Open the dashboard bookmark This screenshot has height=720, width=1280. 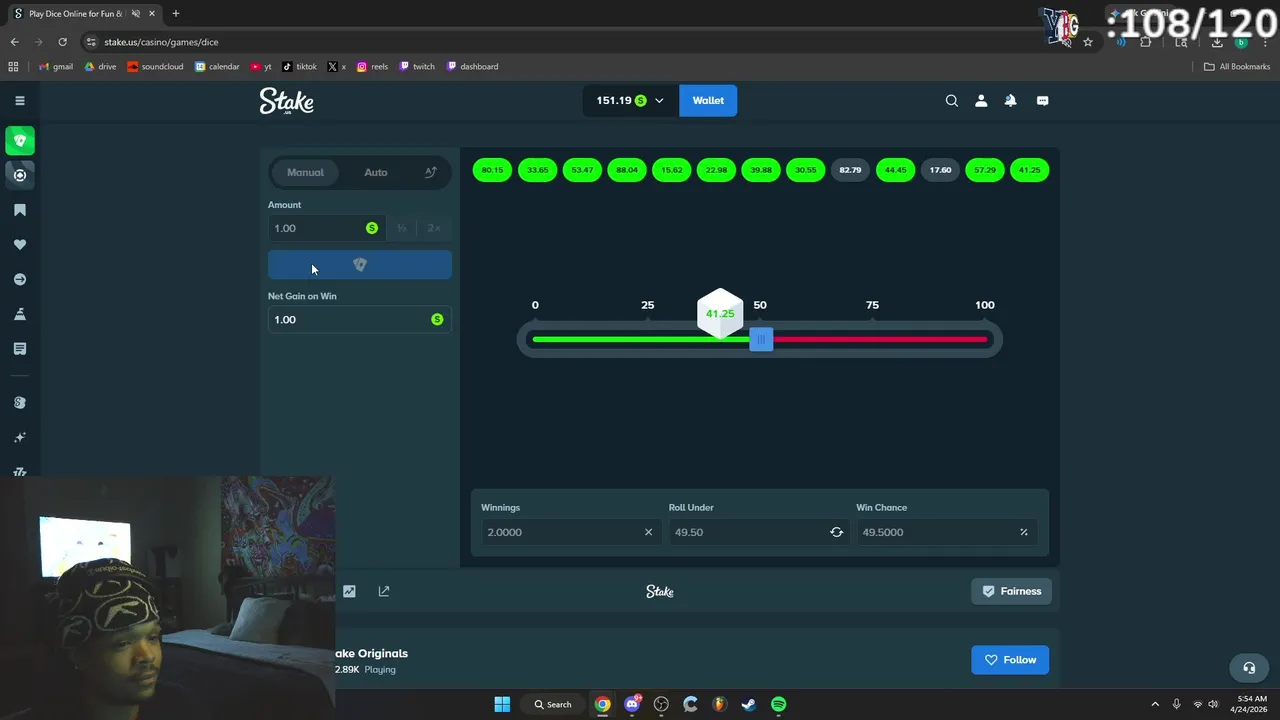point(472,67)
